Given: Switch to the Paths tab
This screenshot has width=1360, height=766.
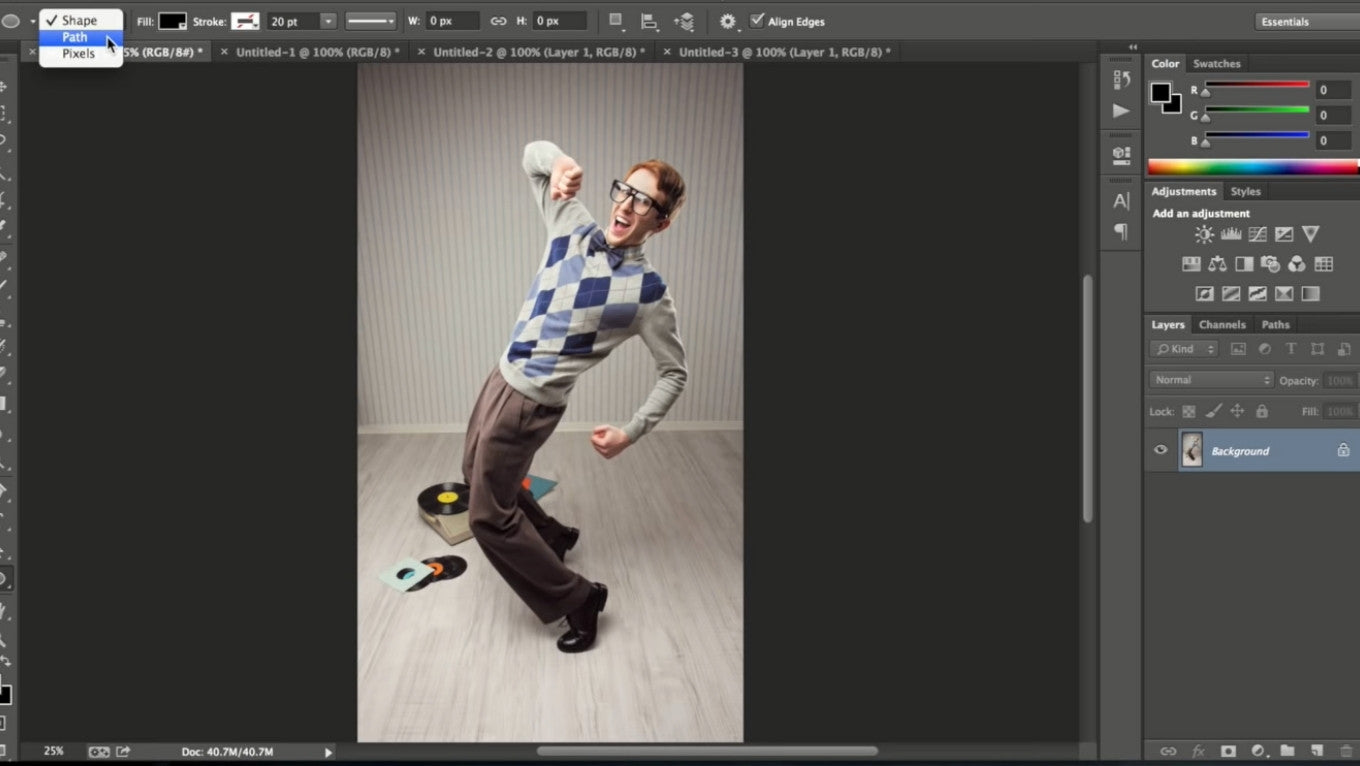Looking at the screenshot, I should (1275, 325).
